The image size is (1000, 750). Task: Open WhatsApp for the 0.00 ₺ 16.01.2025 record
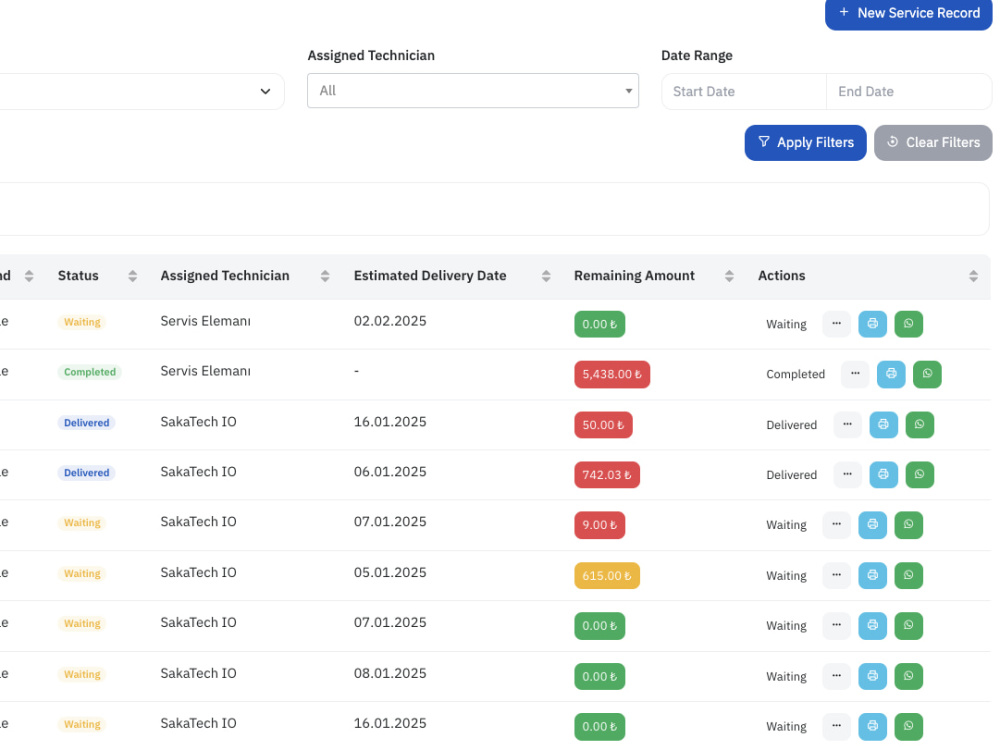pyautogui.click(x=908, y=726)
